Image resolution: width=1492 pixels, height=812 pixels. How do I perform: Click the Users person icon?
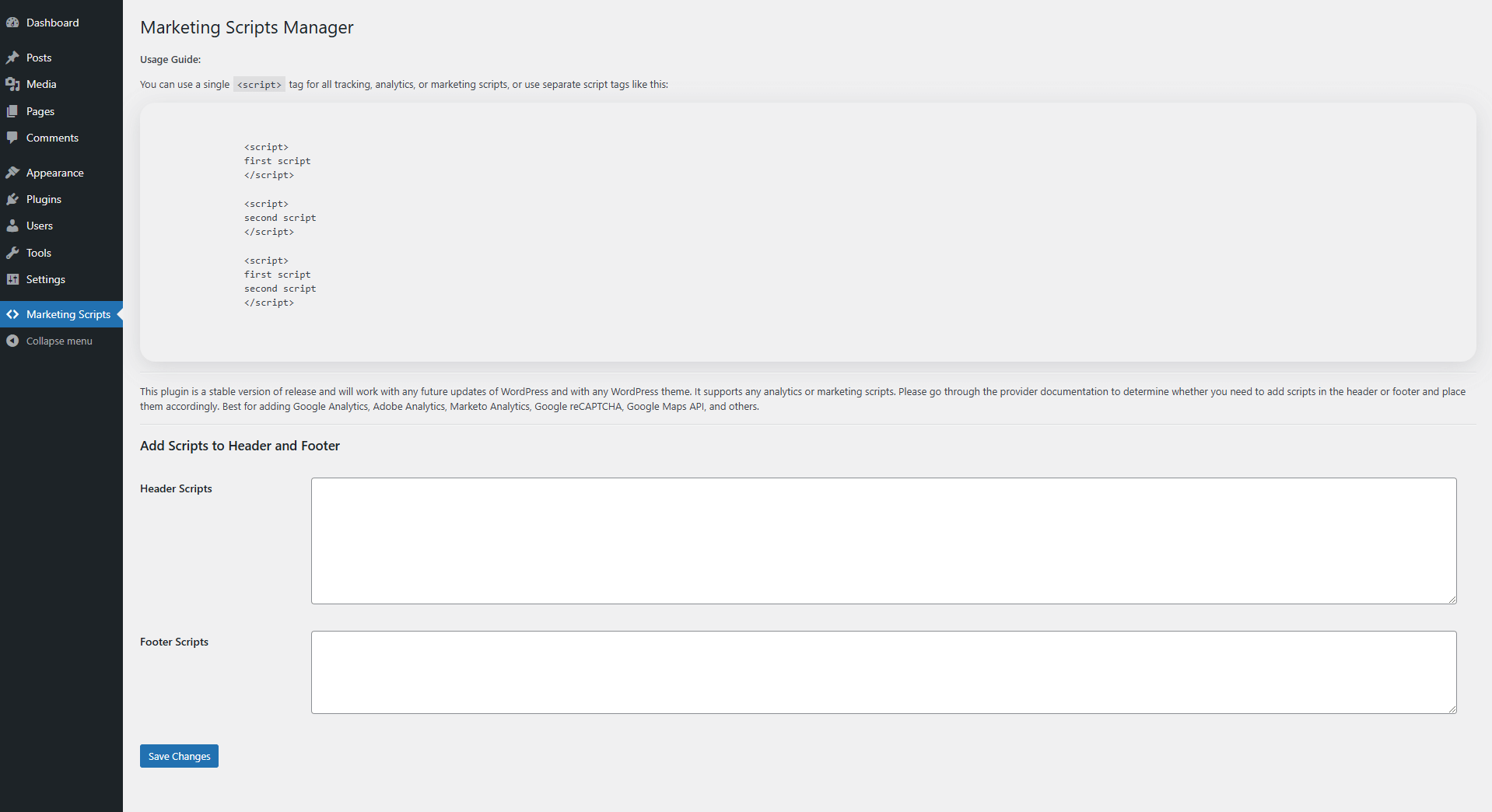point(12,226)
